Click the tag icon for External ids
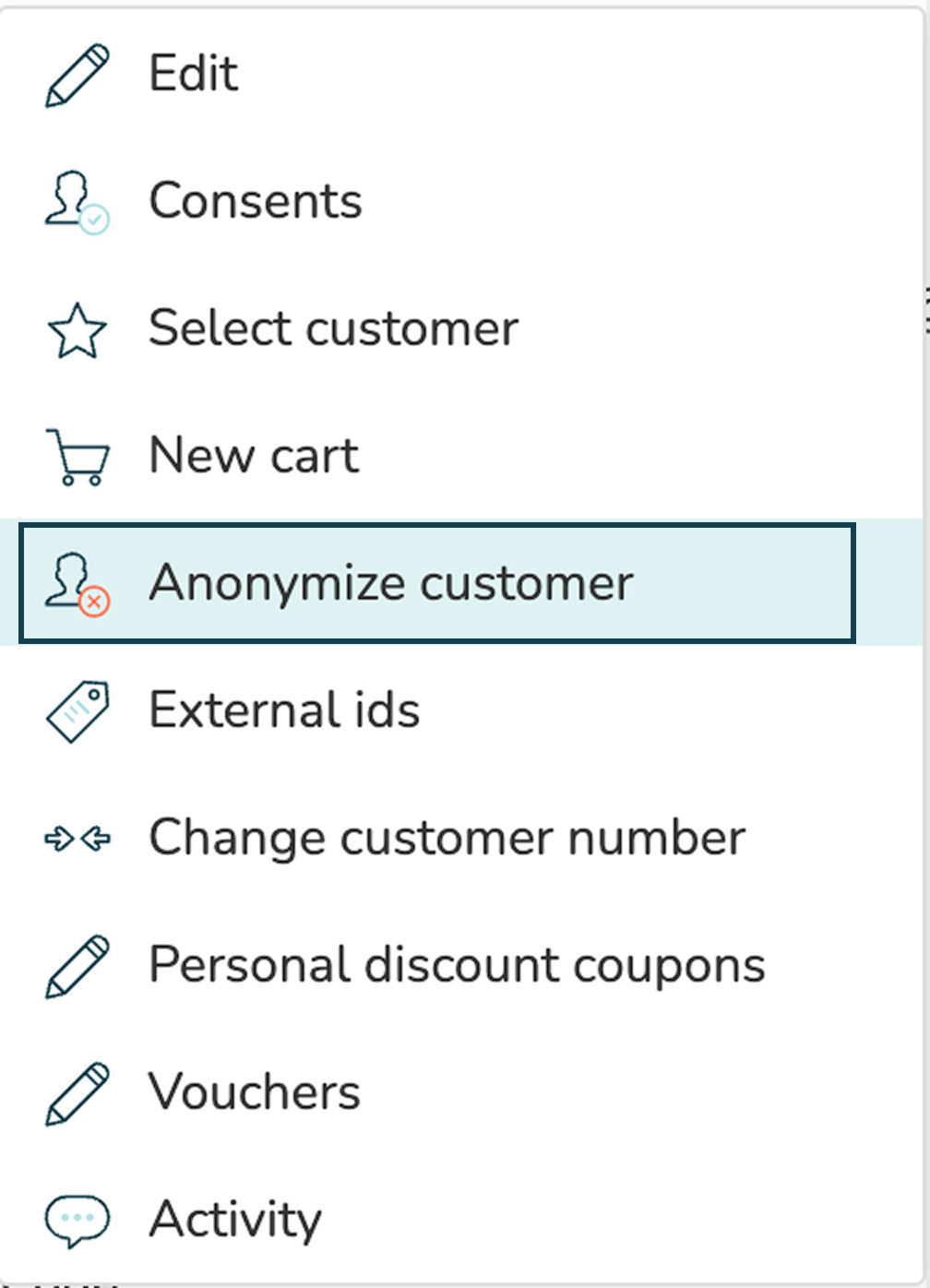Viewport: 930px width, 1288px height. coord(77,711)
